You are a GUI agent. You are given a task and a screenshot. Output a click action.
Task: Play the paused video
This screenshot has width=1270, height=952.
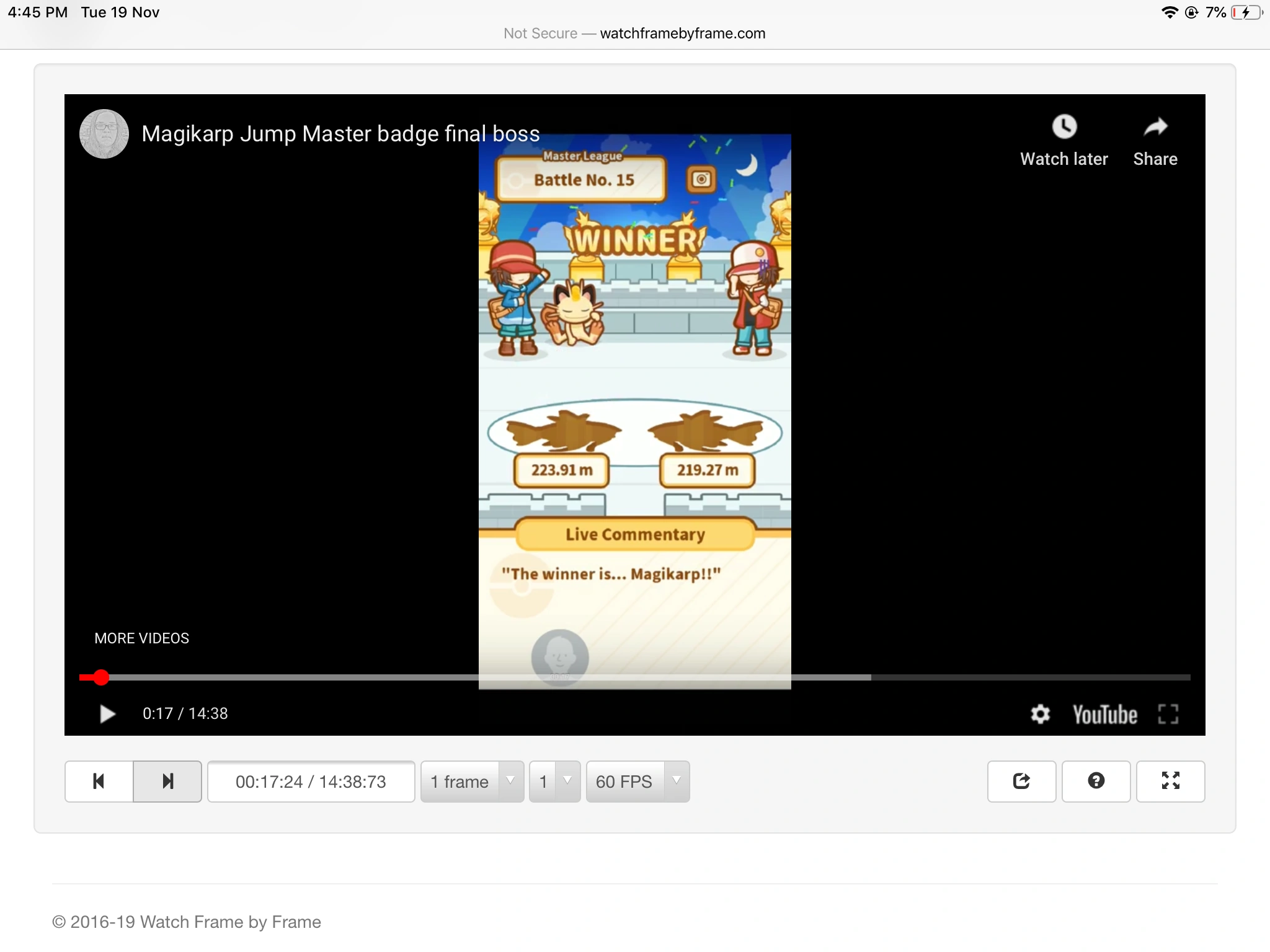[107, 714]
